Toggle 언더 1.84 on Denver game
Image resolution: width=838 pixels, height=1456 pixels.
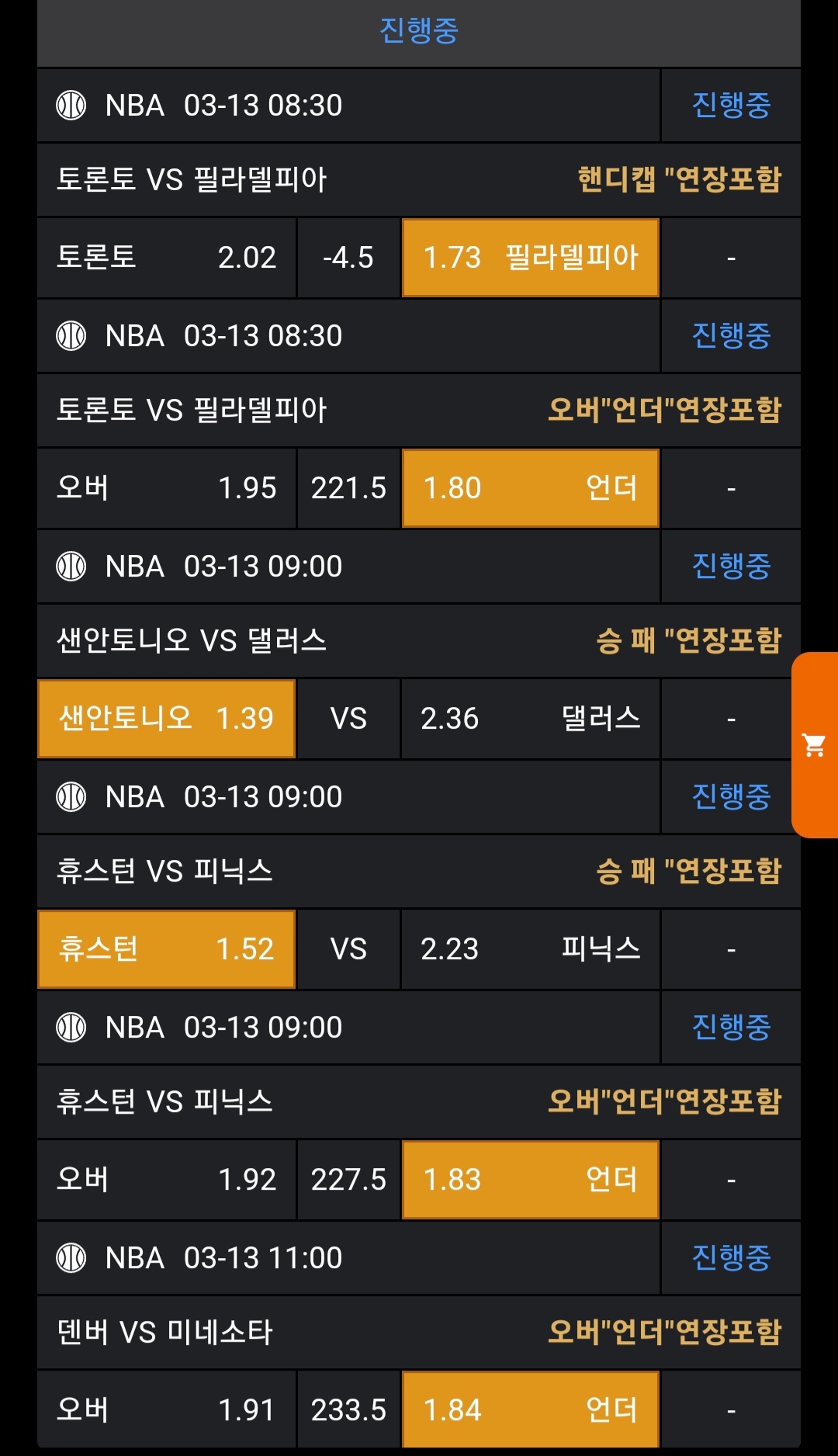[530, 1410]
